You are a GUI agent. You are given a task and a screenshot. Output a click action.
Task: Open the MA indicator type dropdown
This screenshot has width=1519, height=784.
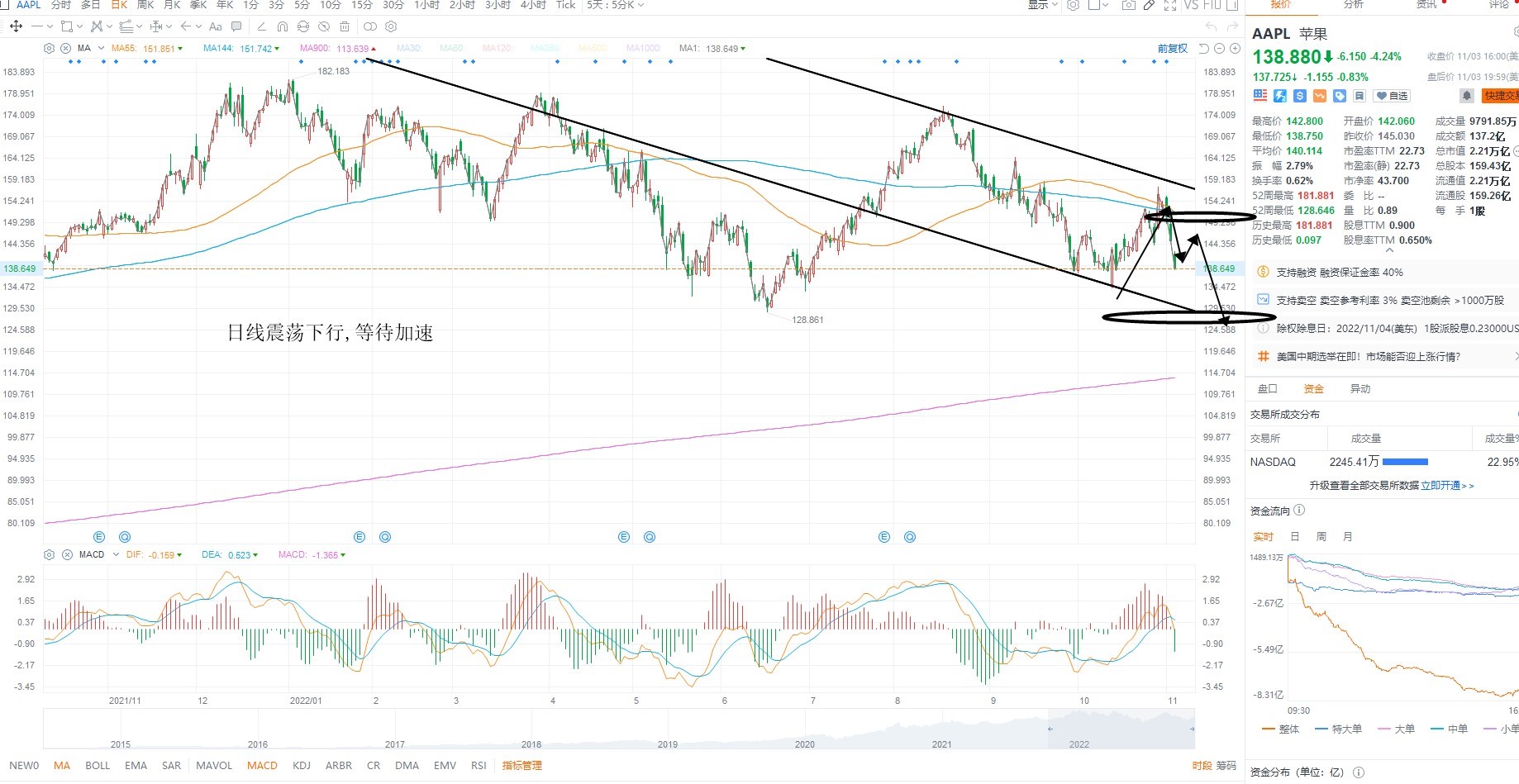coord(102,49)
